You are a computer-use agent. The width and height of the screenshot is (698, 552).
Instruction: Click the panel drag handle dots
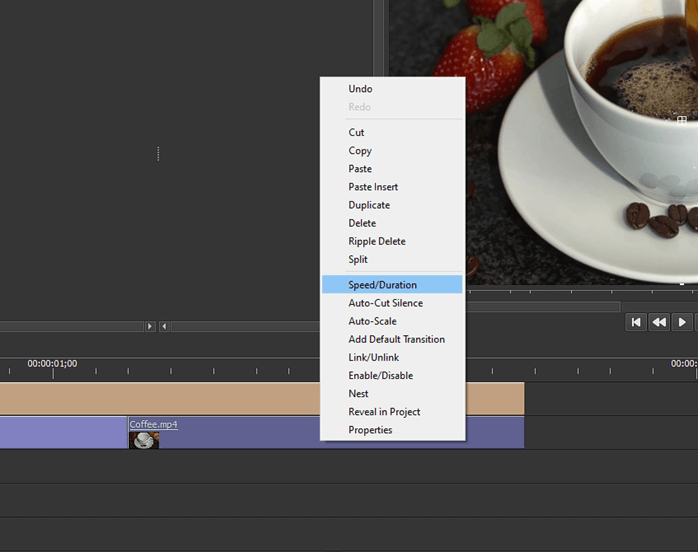(x=158, y=154)
